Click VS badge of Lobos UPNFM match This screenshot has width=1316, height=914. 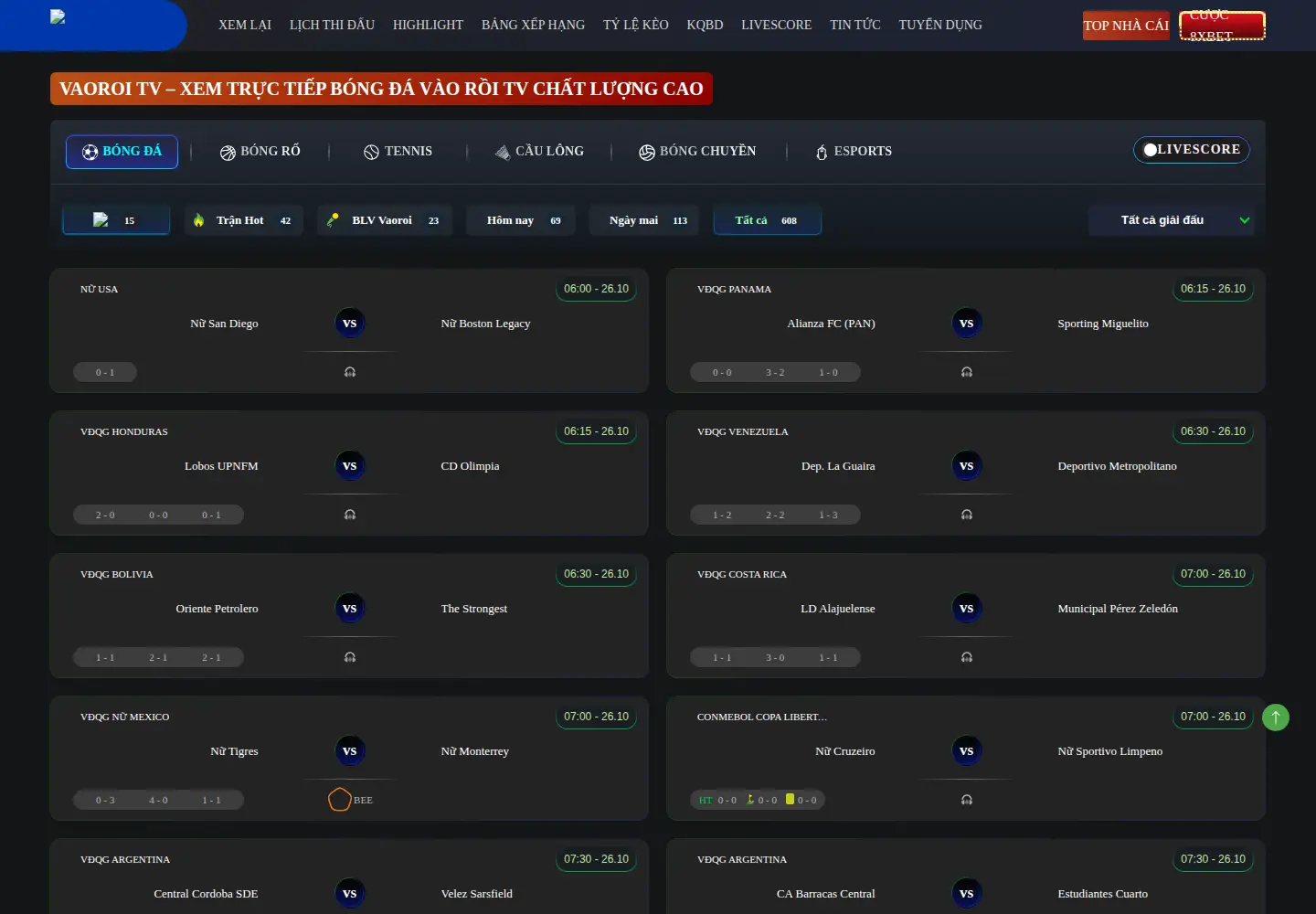coord(350,466)
